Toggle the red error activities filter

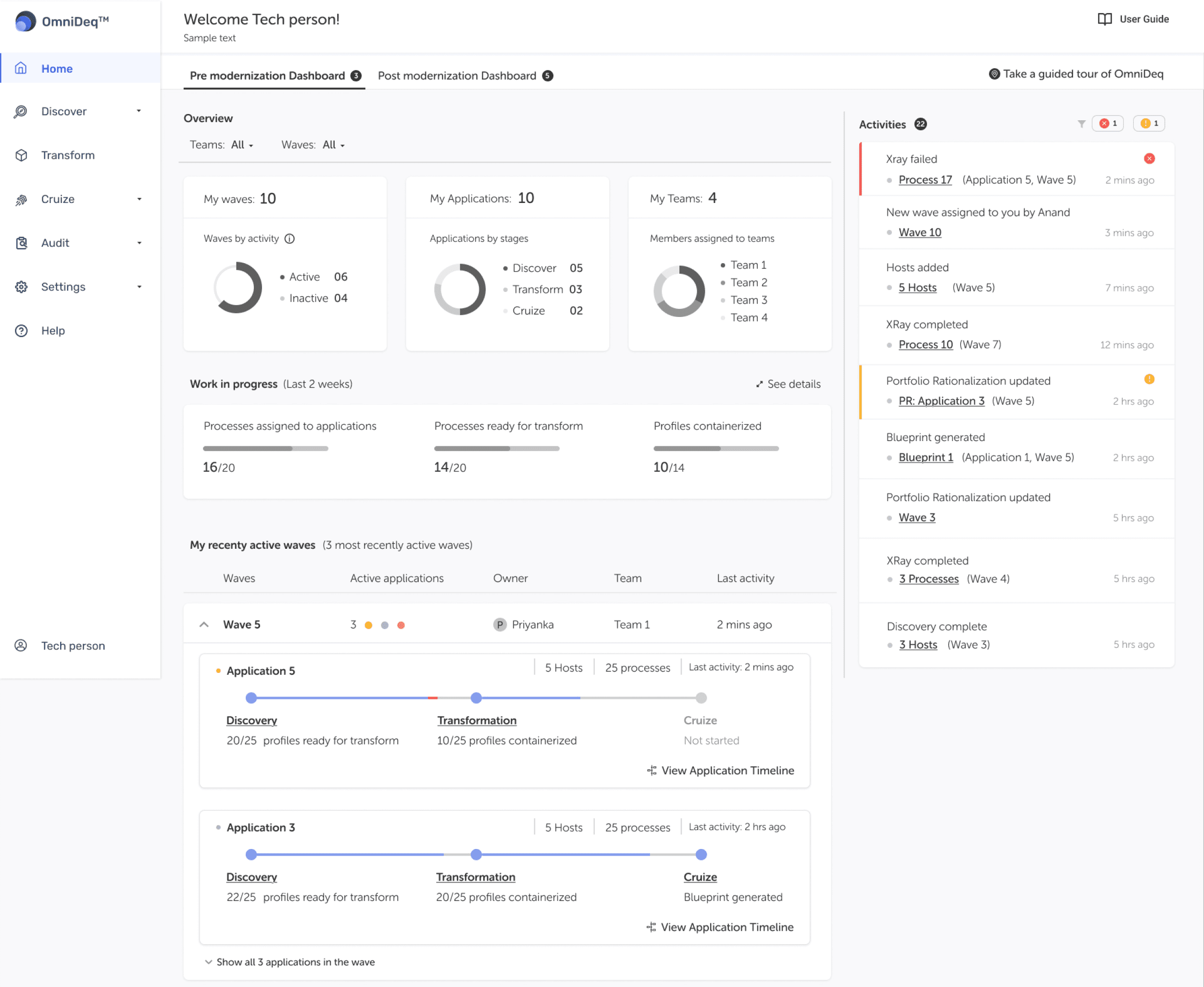click(x=1107, y=123)
